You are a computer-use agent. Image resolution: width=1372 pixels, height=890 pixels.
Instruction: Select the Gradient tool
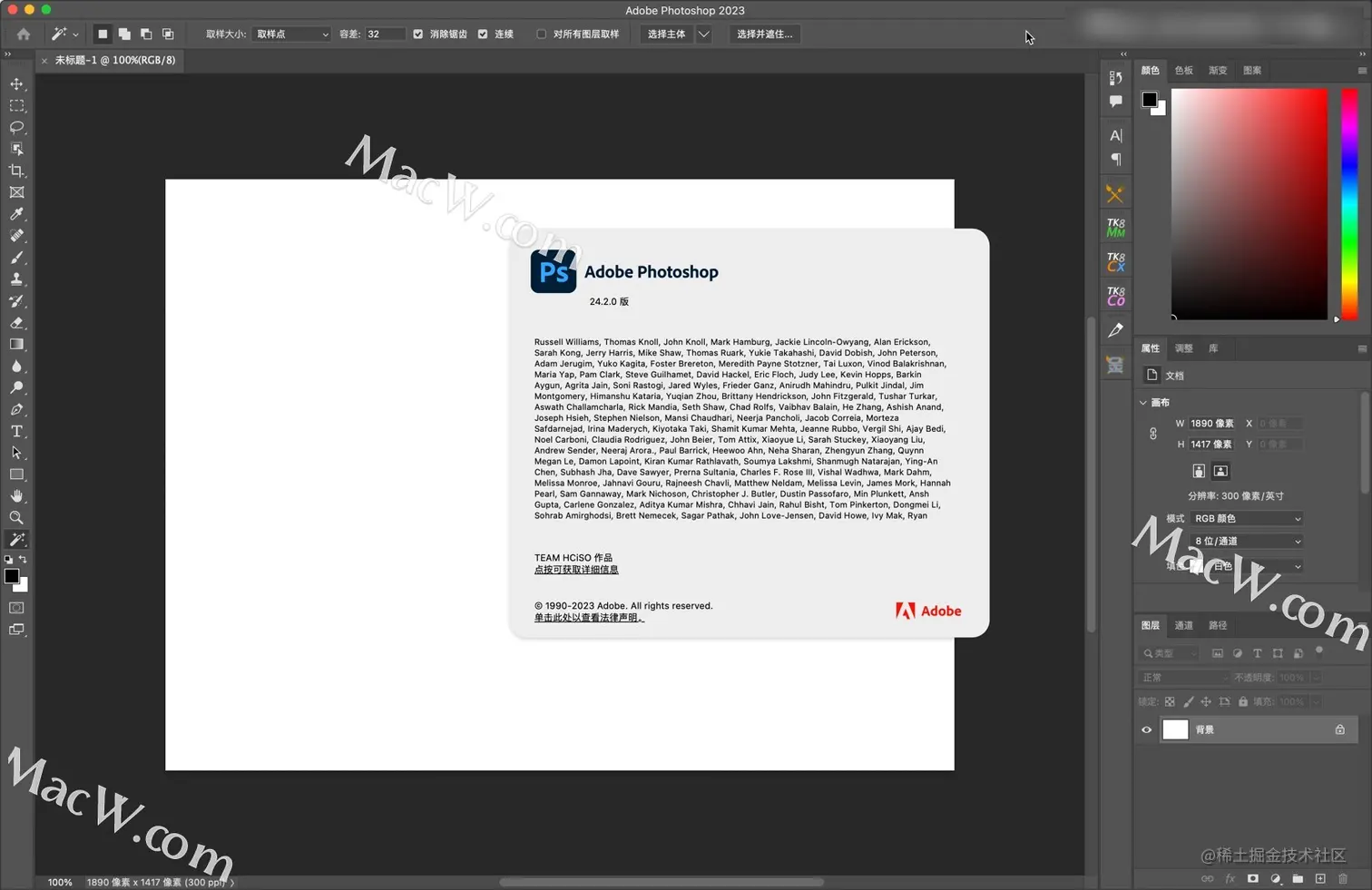[16, 345]
